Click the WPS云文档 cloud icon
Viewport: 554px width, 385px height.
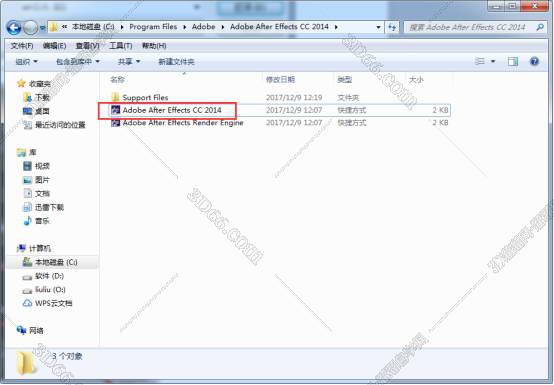[27, 303]
